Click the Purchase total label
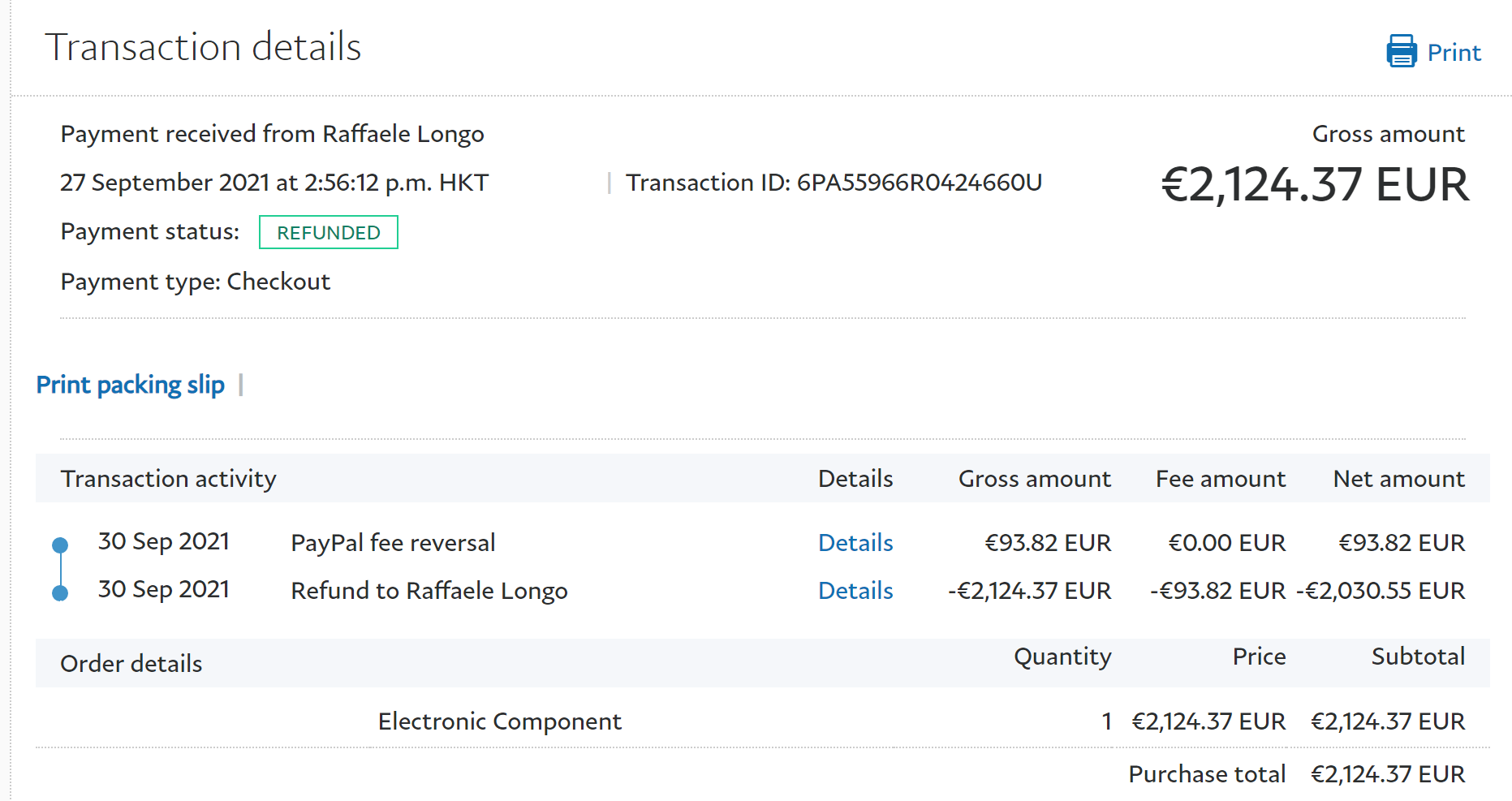Screen dimensions: 1512x801 pos(1206,774)
